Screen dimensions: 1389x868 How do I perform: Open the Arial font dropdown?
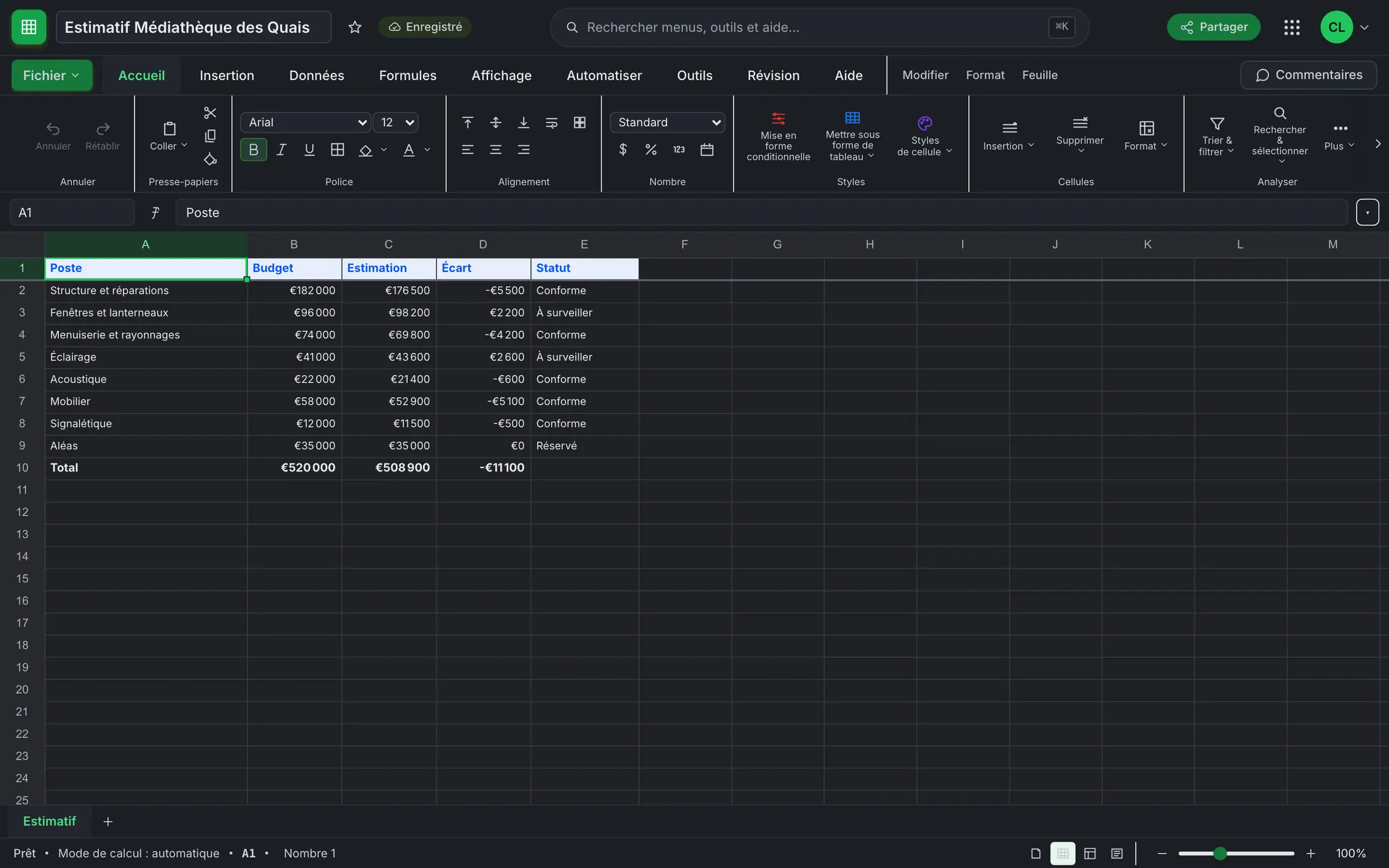[x=306, y=122]
